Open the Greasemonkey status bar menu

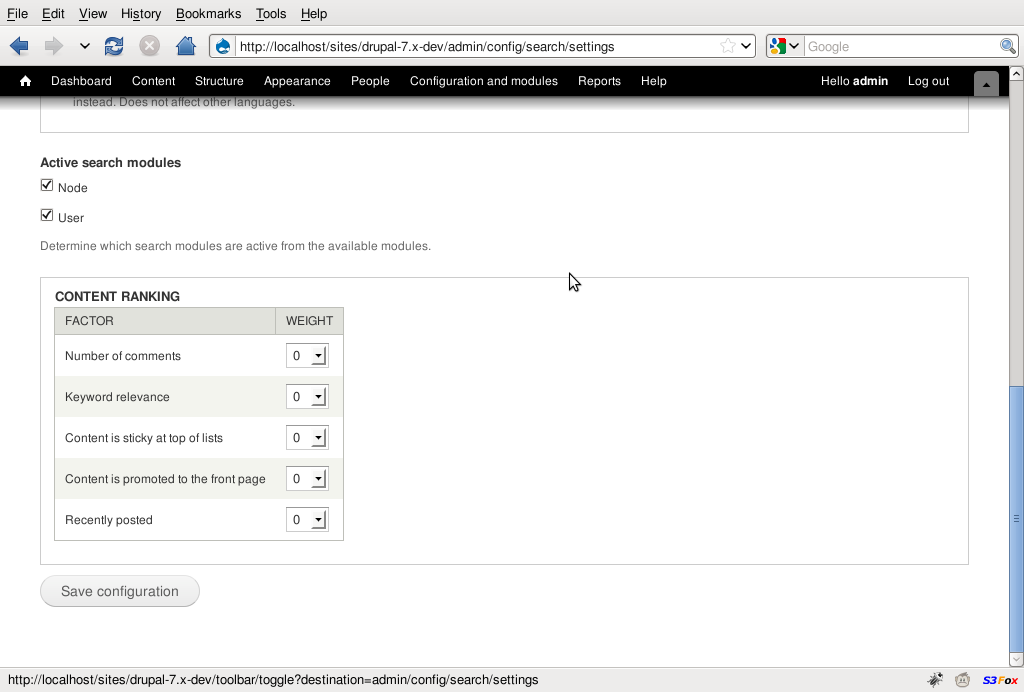pos(961,679)
